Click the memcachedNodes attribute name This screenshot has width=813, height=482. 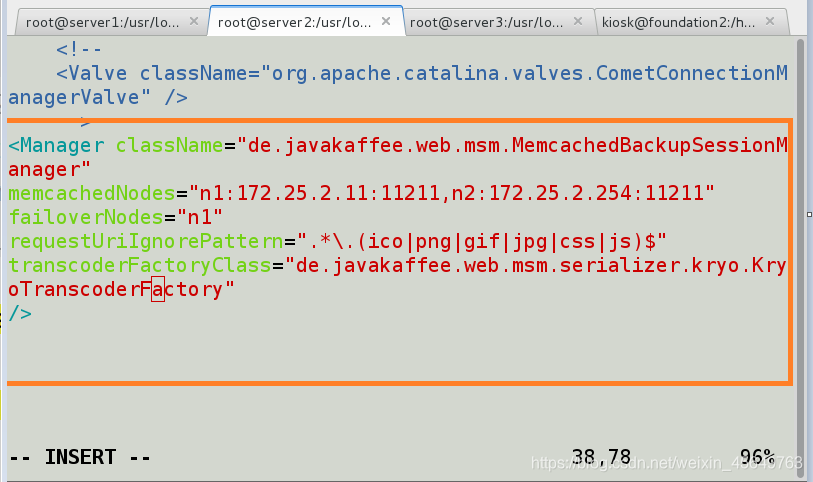[x=92, y=193]
